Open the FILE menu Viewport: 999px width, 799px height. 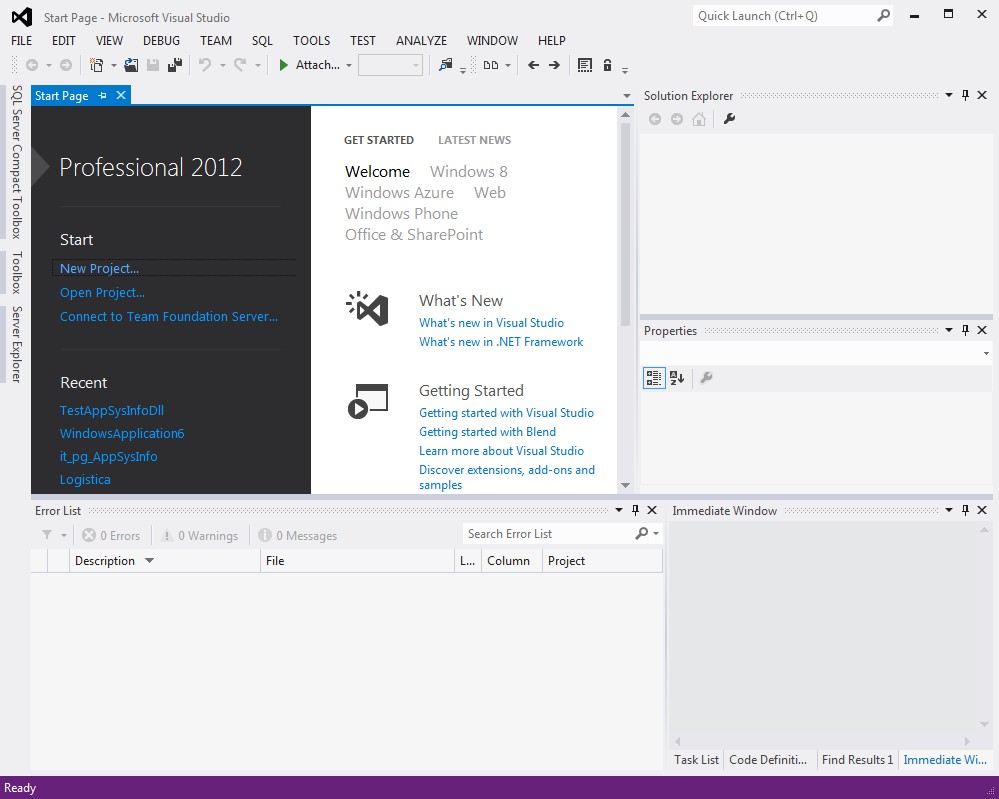coord(22,41)
